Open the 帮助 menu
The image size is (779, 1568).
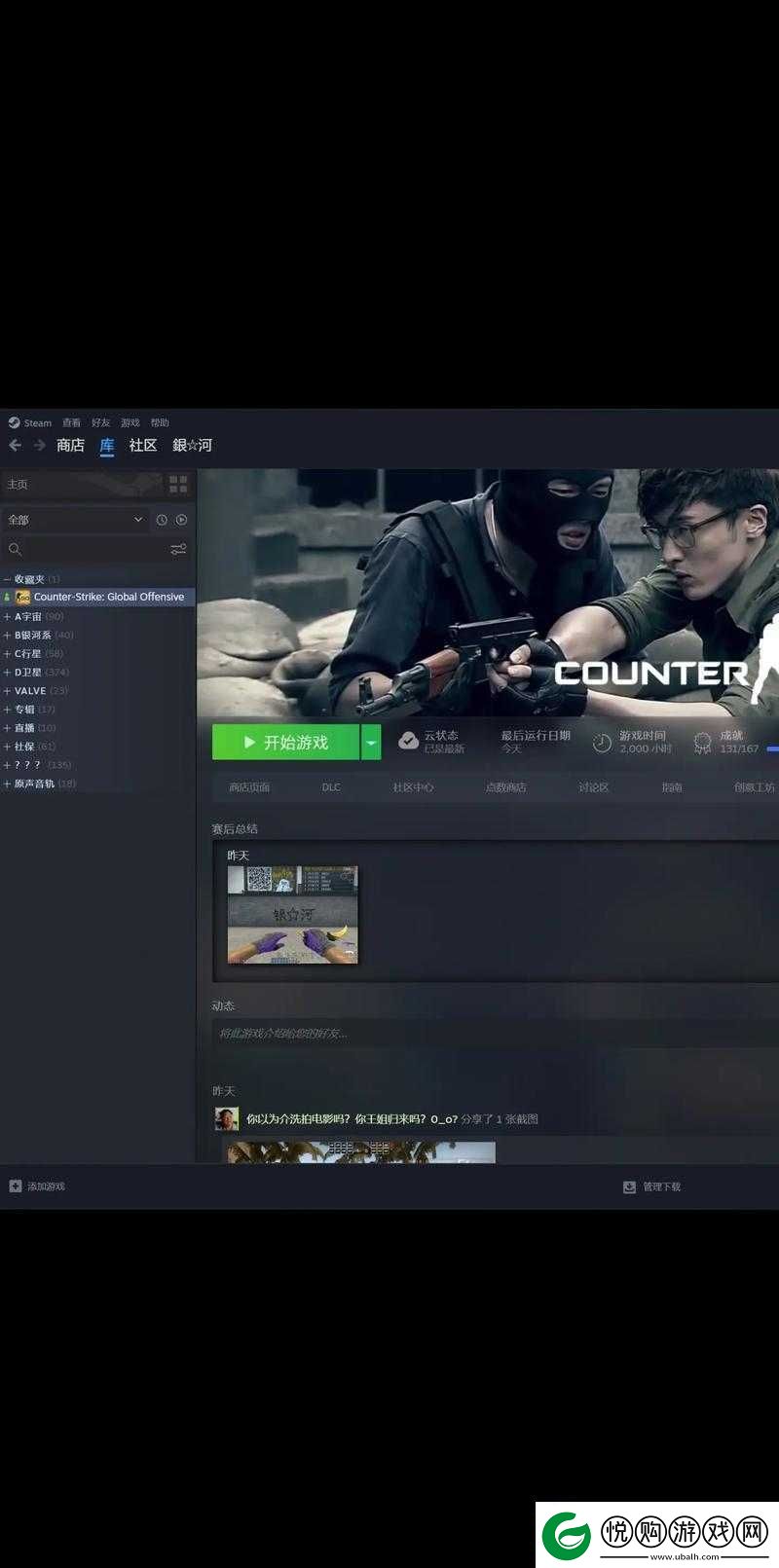[x=160, y=422]
